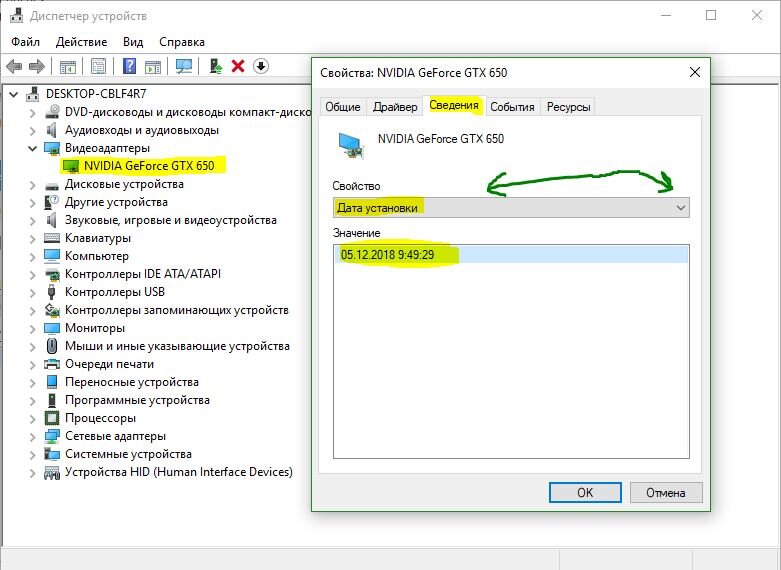Maximize the Device Manager window
Viewport: 781px width, 570px height.
click(711, 15)
